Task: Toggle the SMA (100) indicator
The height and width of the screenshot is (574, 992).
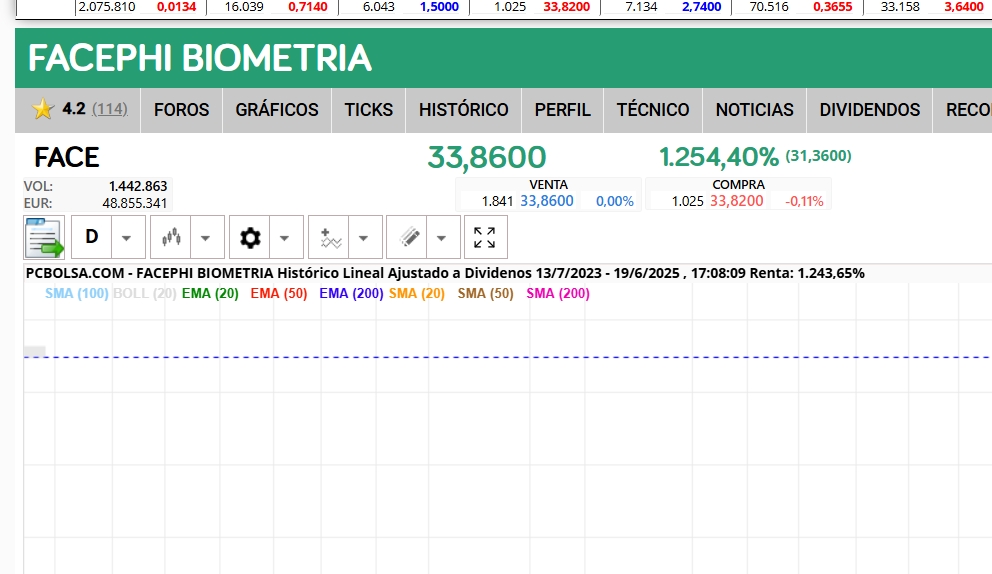Action: [x=77, y=294]
